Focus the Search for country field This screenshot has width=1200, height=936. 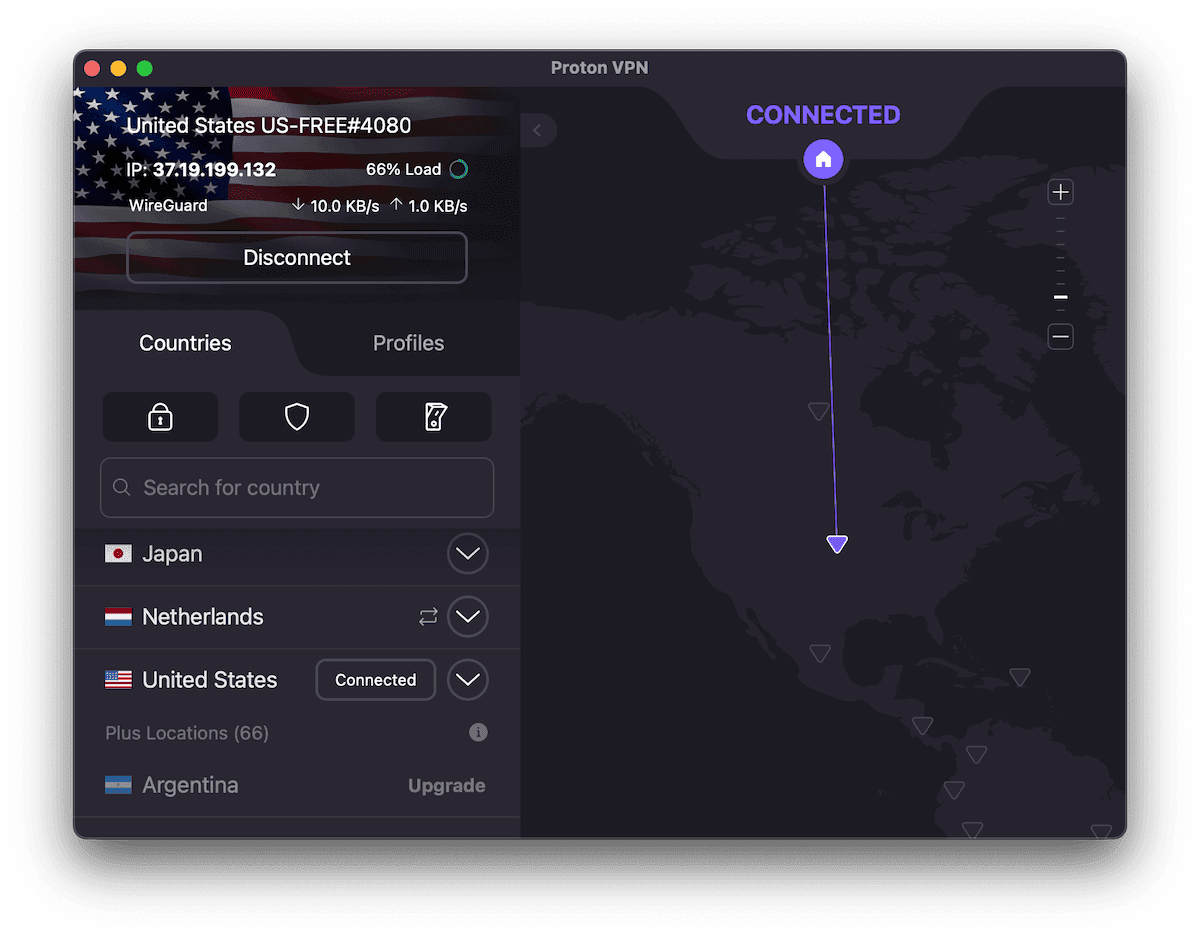point(297,488)
